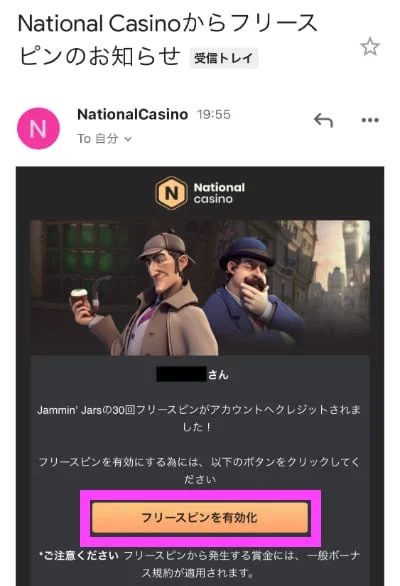Click the To 自分 recipient line
The height and width of the screenshot is (586, 400).
point(104,139)
